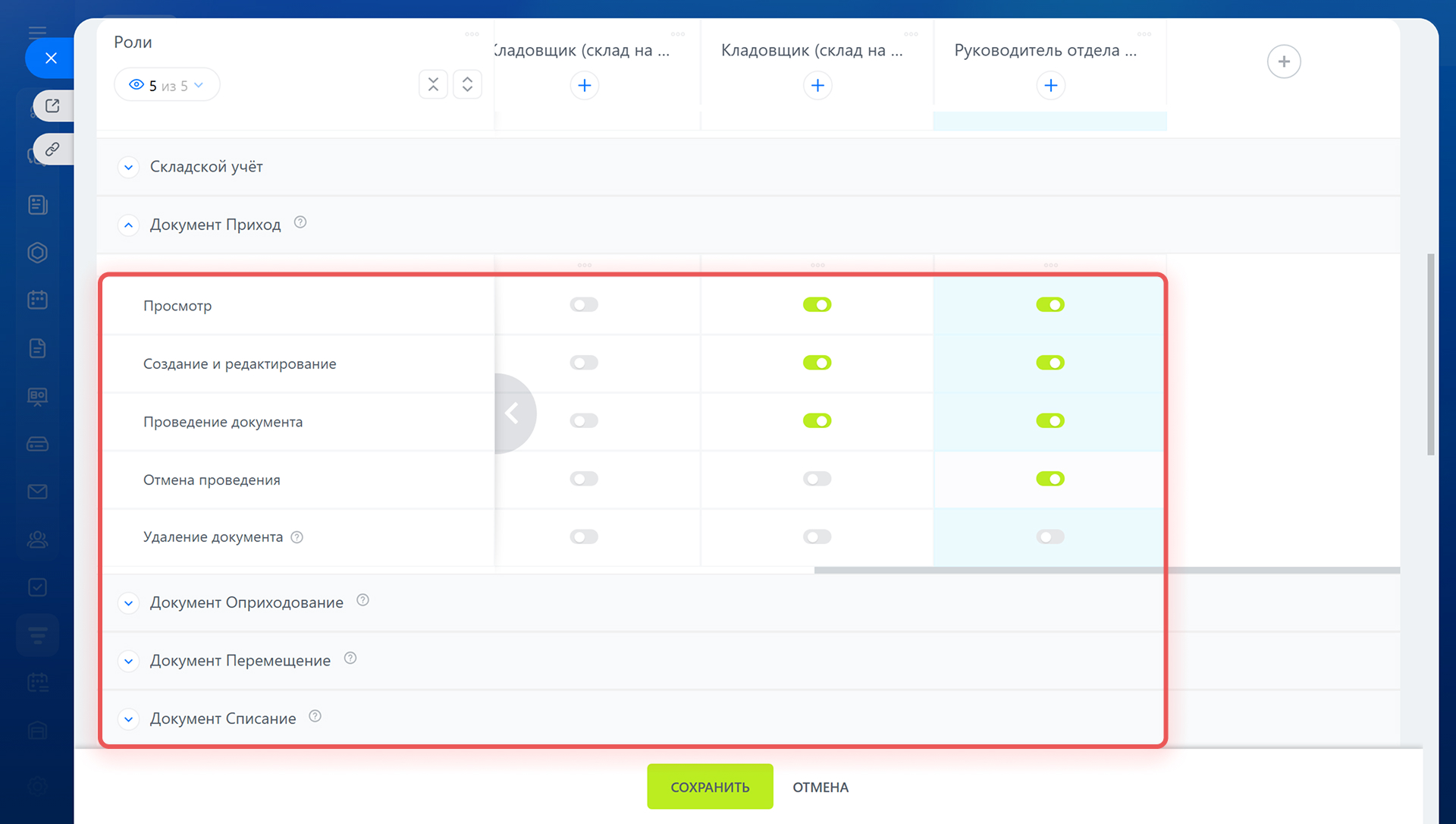Click the blue slider close X button
1456x824 pixels.
tap(51, 58)
